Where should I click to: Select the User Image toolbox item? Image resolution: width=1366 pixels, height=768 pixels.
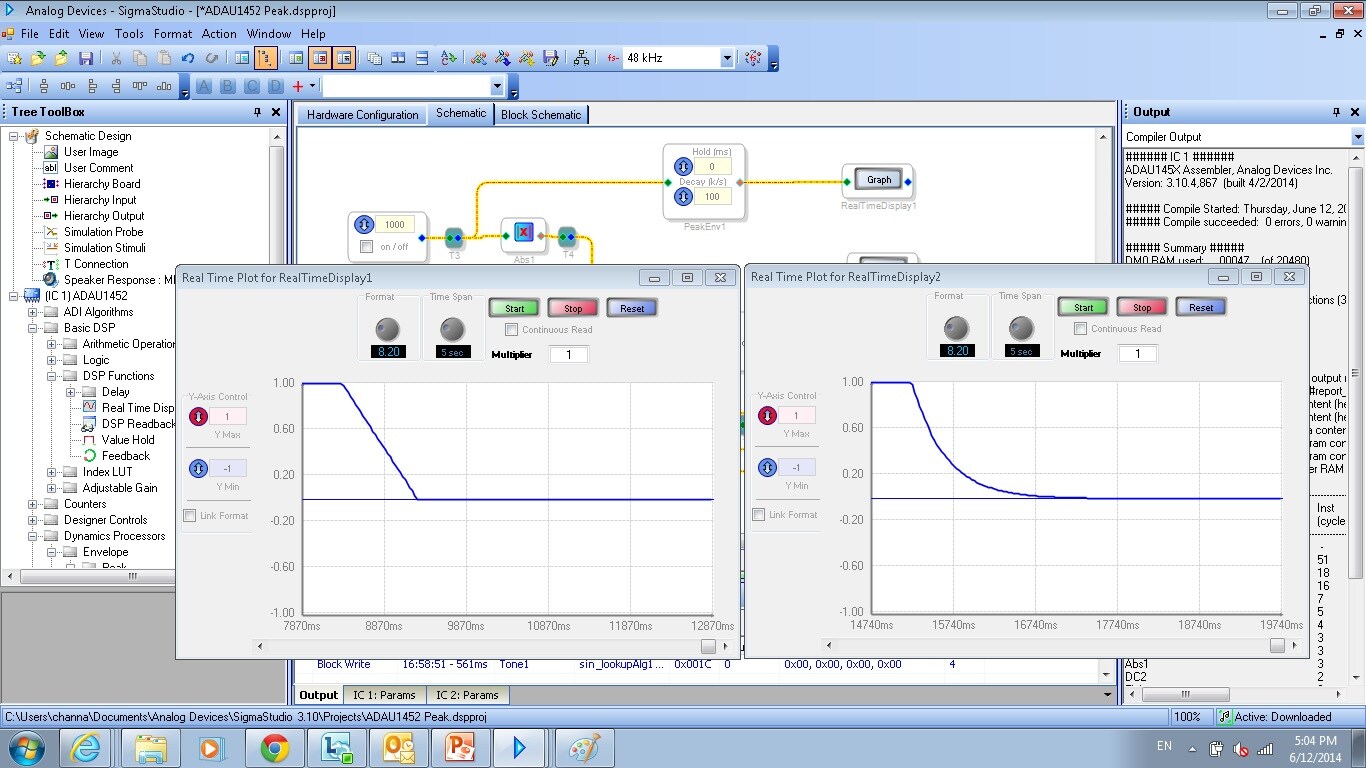pos(91,152)
